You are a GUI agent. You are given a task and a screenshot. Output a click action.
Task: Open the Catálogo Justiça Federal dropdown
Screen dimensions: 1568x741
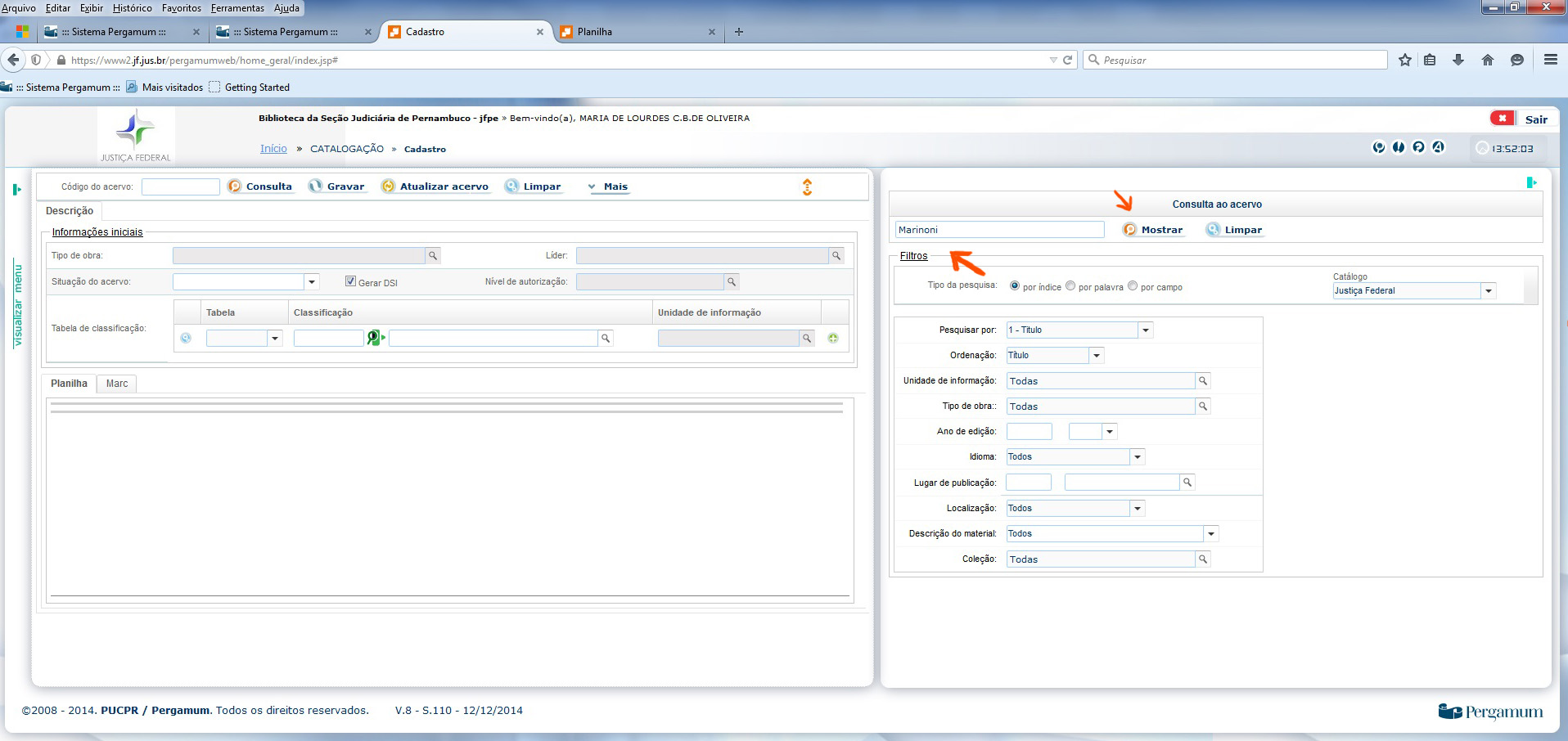tap(1489, 291)
